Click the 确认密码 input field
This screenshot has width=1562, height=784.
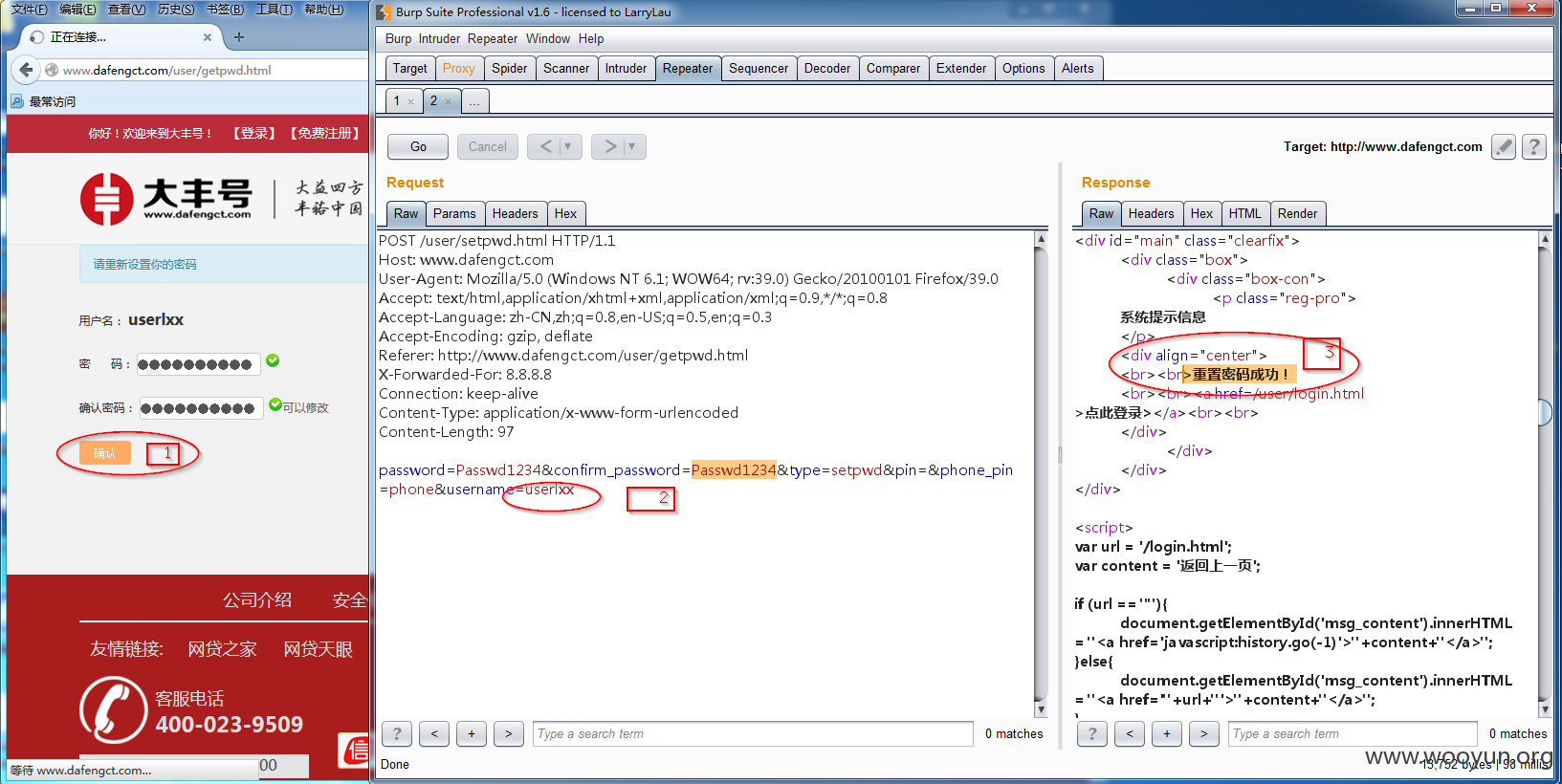(201, 408)
